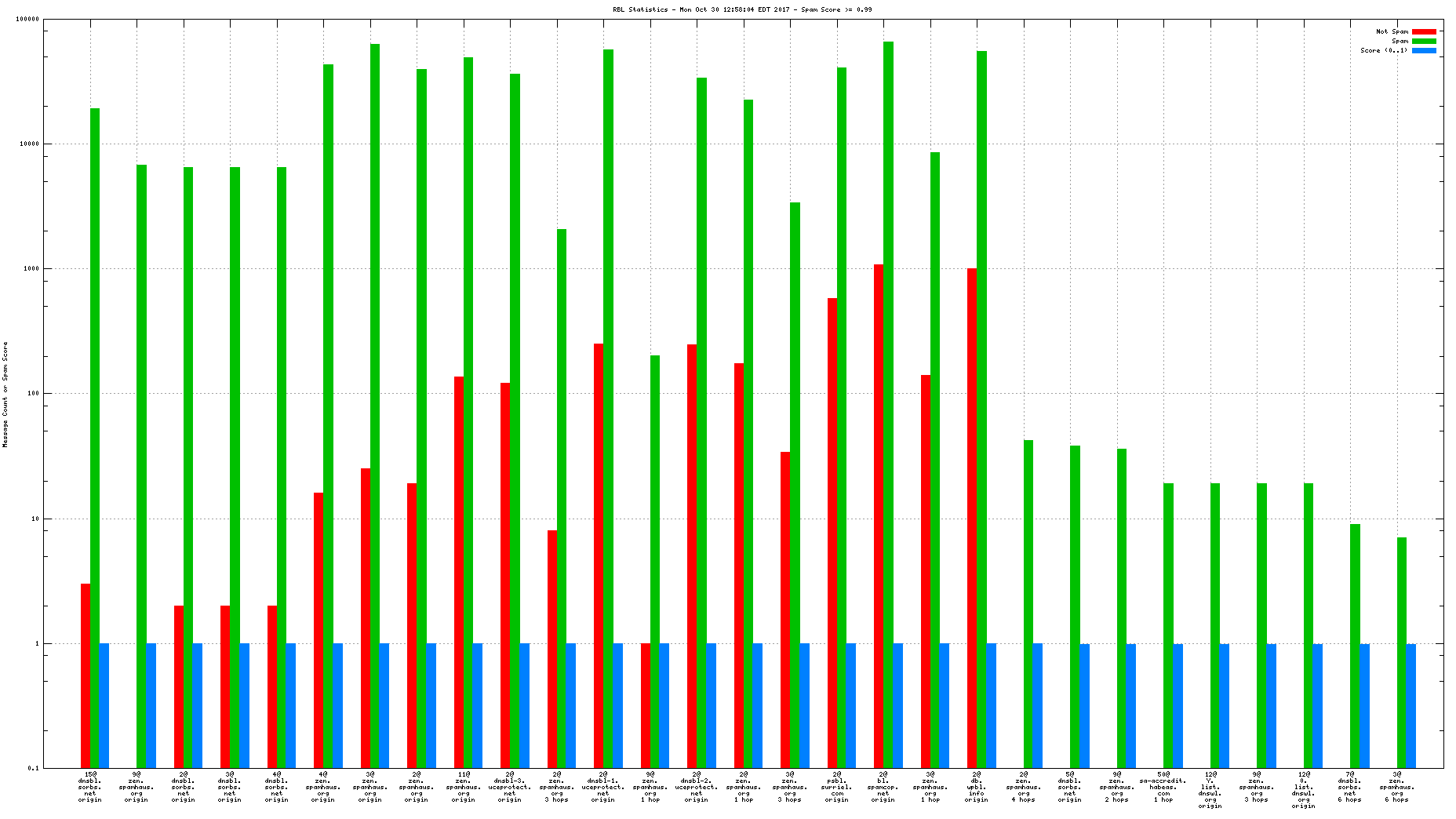Click the green Spam legend swatch
Screen dimensions: 1456x819
[1424, 42]
